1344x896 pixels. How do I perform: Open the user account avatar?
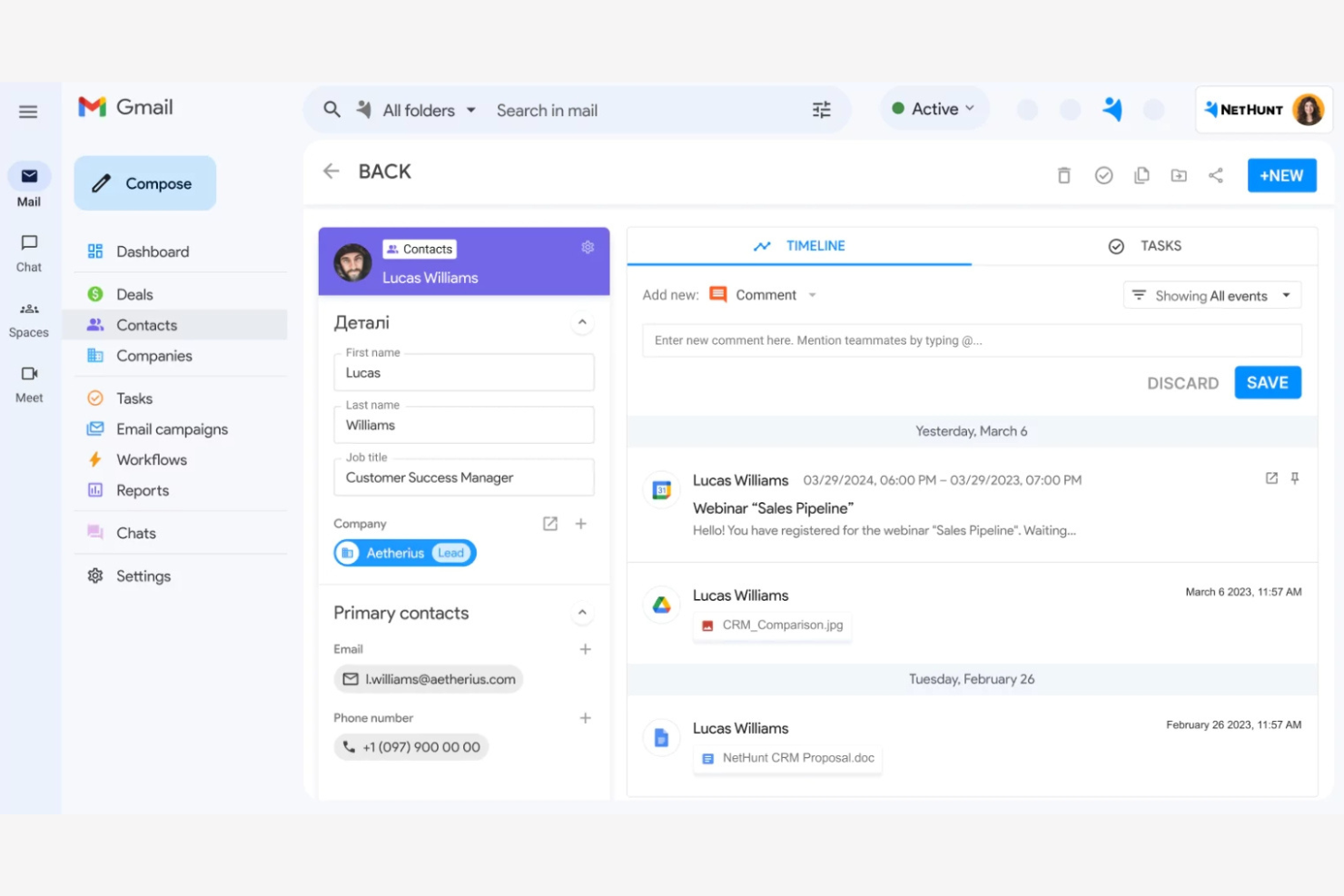(x=1308, y=110)
